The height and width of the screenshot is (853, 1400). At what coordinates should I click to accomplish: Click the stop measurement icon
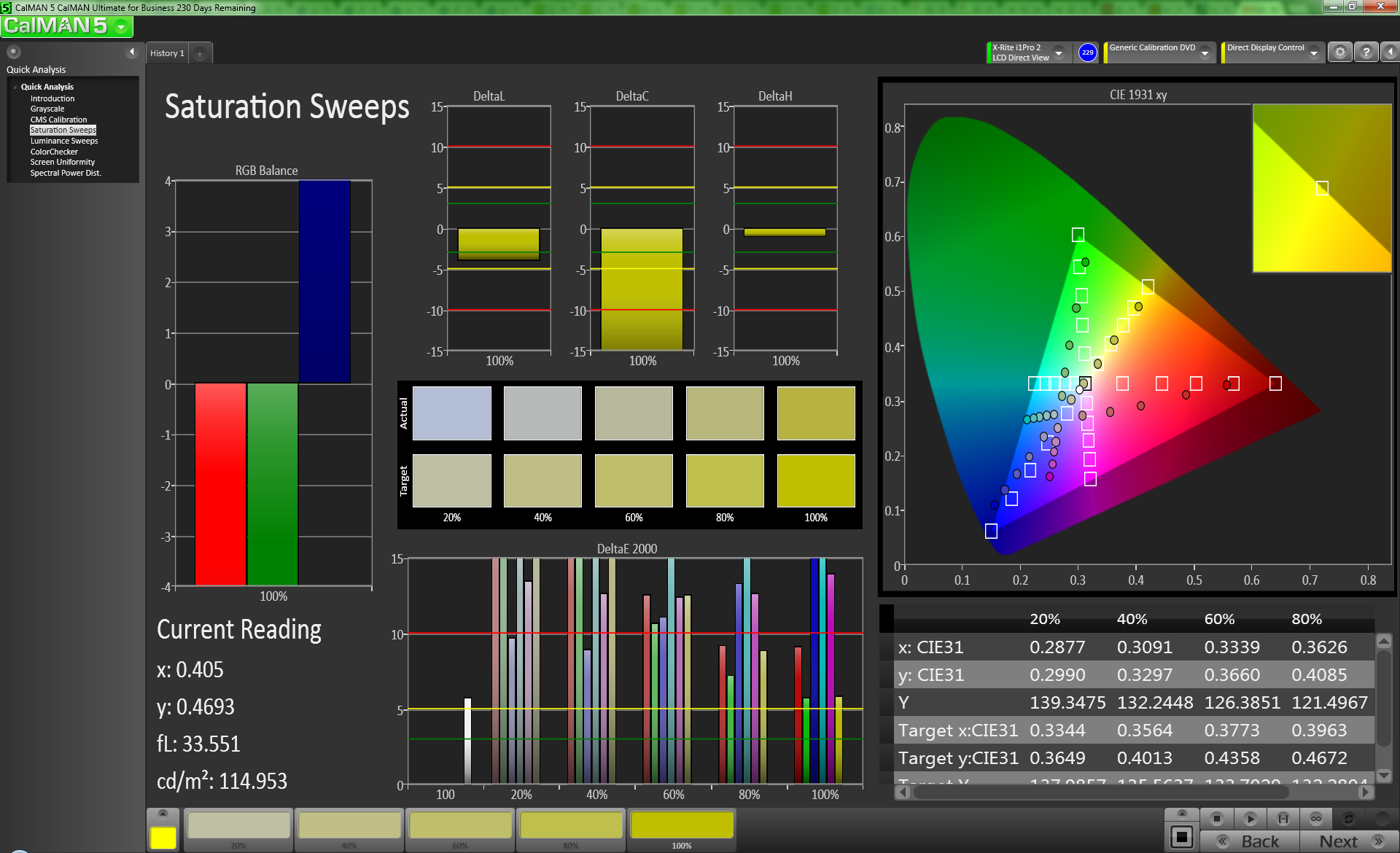(x=1216, y=818)
